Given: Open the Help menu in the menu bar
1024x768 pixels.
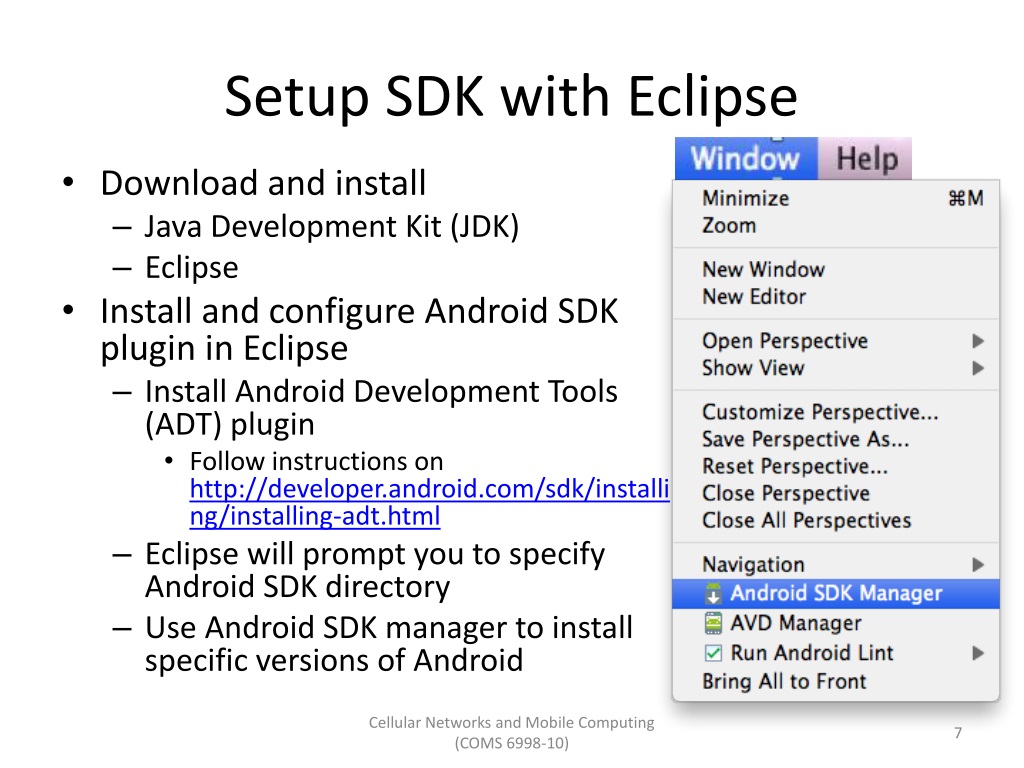Looking at the screenshot, I should 866,159.
